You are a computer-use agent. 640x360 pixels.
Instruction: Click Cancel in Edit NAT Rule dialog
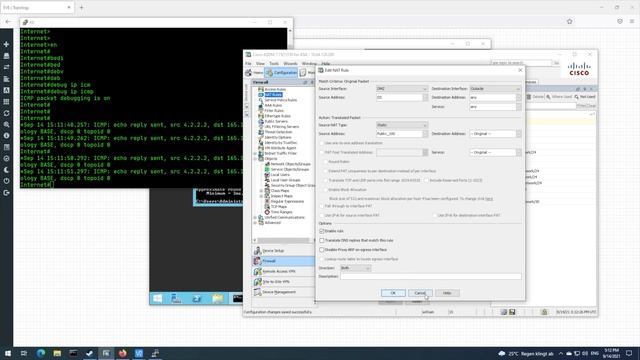[x=420, y=293]
